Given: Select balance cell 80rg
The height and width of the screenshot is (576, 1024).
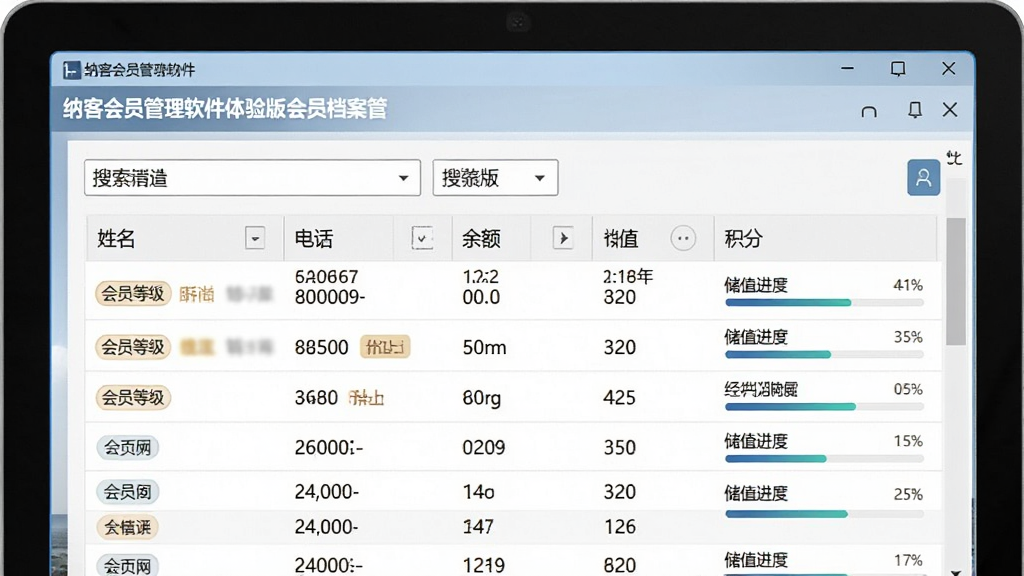Looking at the screenshot, I should click(482, 397).
